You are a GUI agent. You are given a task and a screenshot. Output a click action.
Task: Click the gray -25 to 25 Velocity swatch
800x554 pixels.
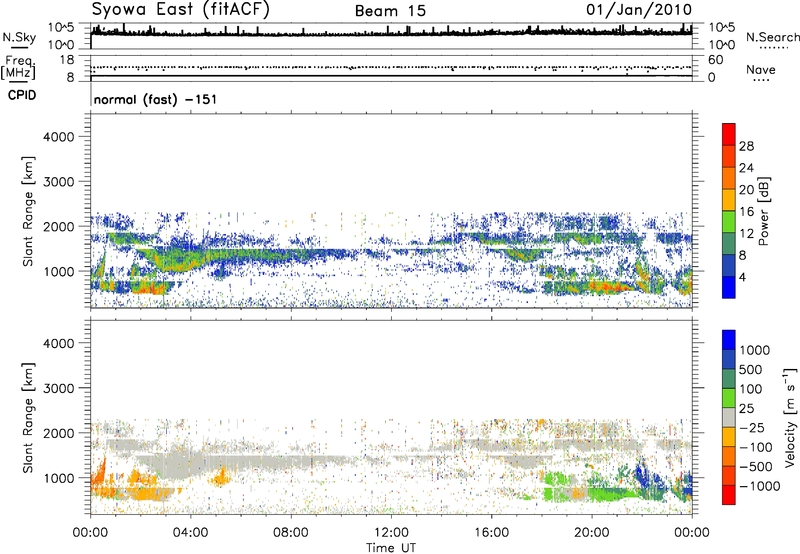[729, 417]
